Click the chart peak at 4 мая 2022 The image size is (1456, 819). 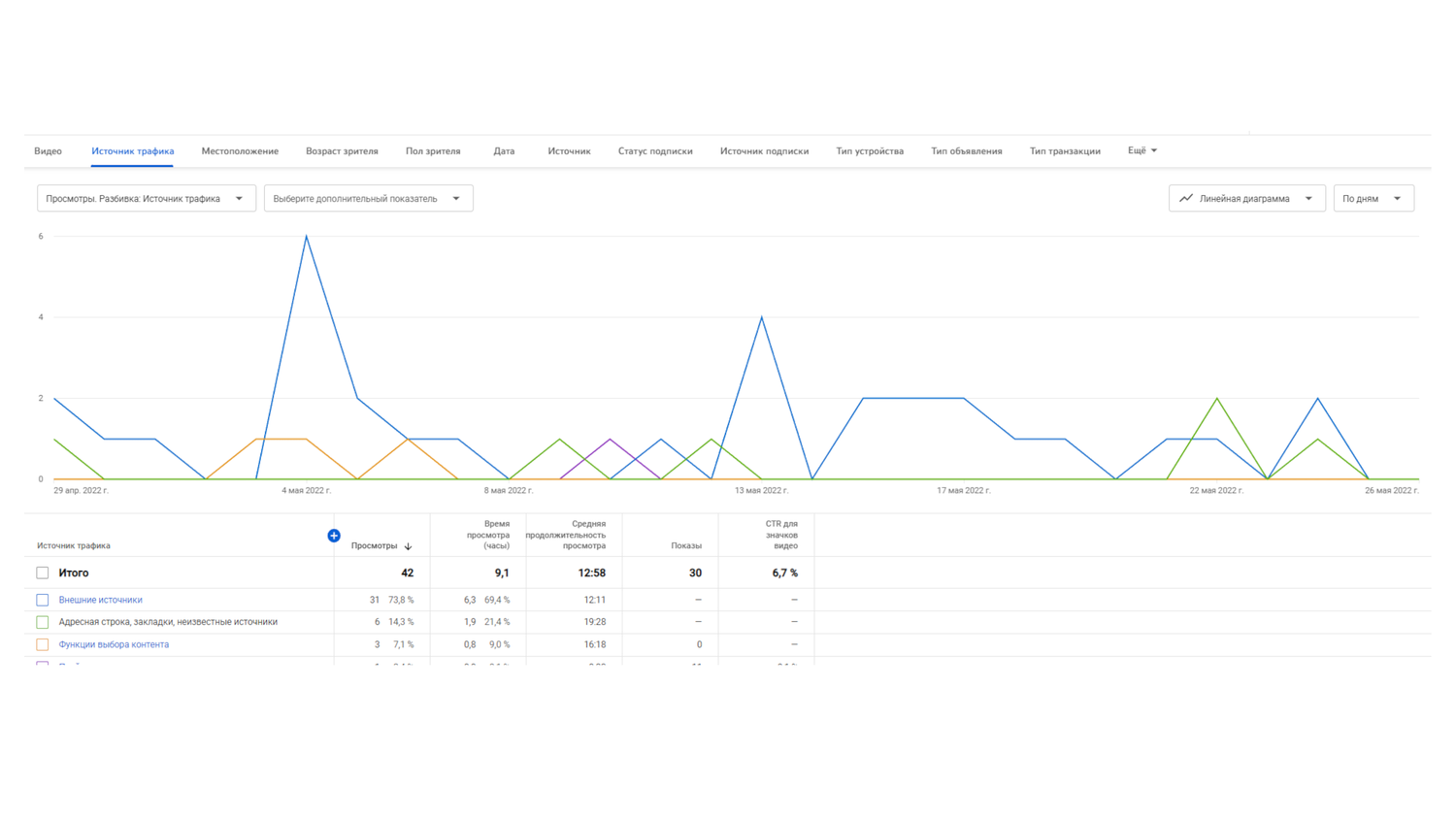click(307, 237)
